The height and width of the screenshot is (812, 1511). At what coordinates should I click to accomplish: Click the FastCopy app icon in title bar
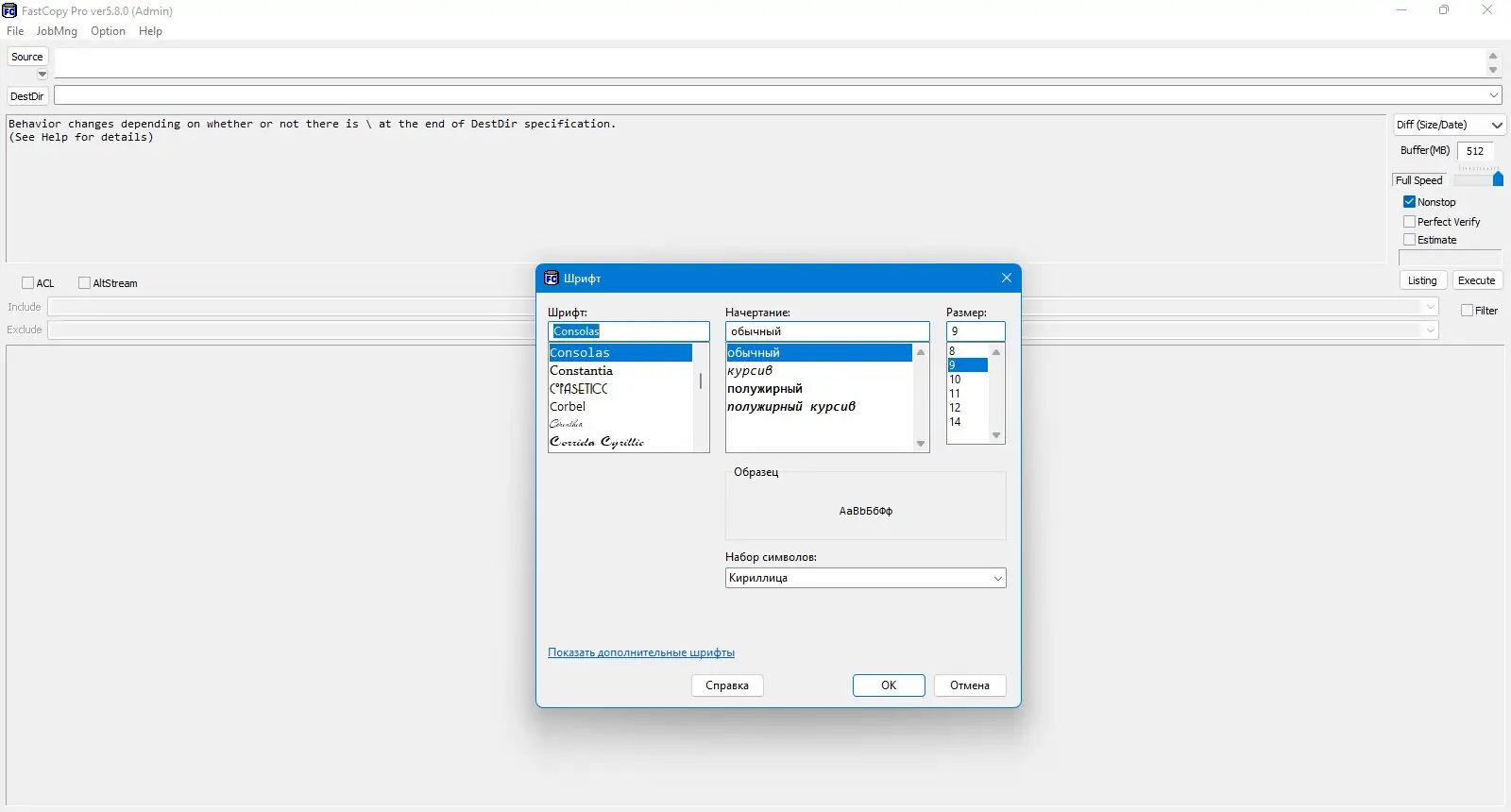9,10
